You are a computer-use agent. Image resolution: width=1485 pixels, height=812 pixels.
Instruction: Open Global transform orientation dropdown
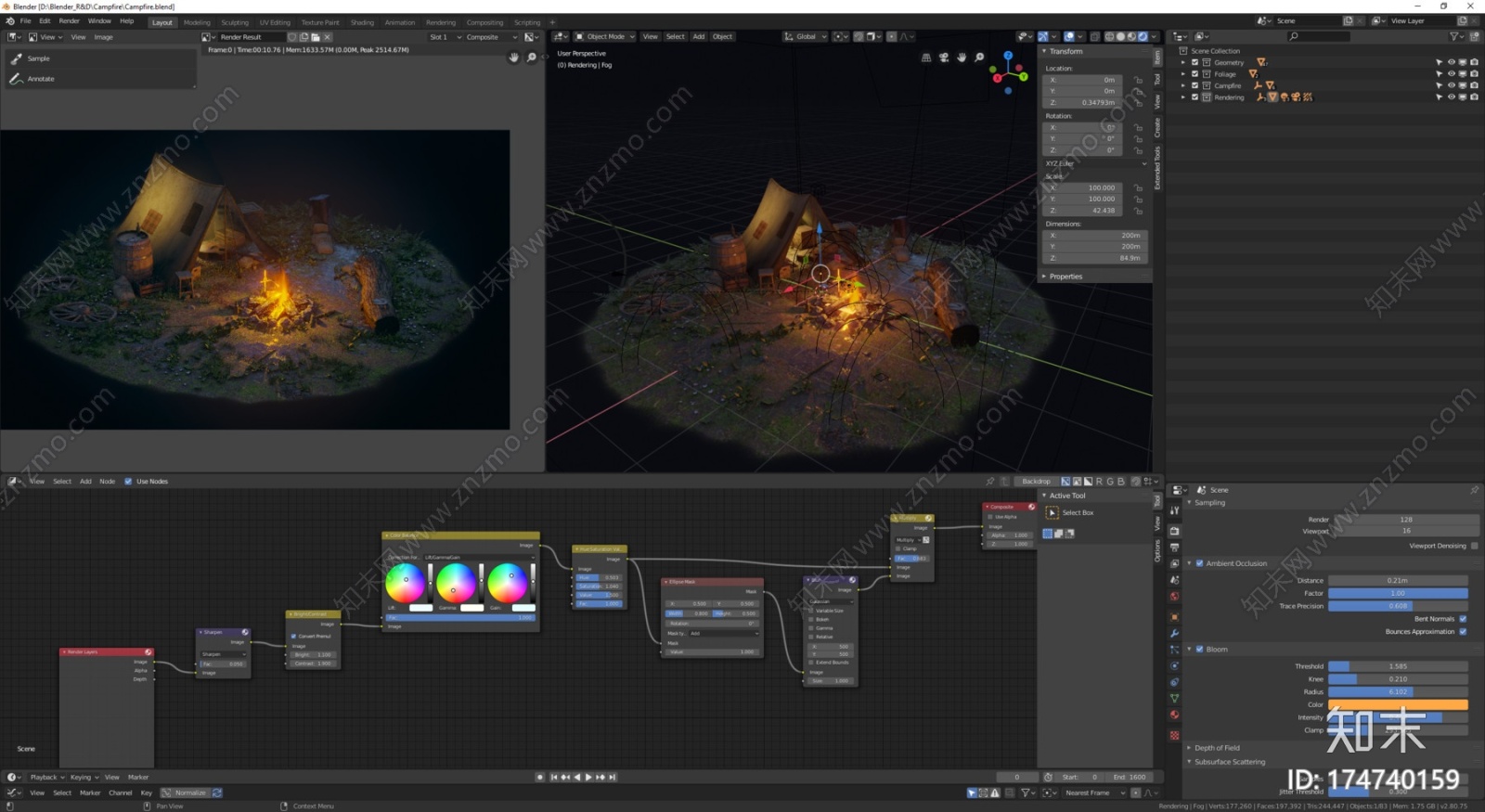pos(805,37)
